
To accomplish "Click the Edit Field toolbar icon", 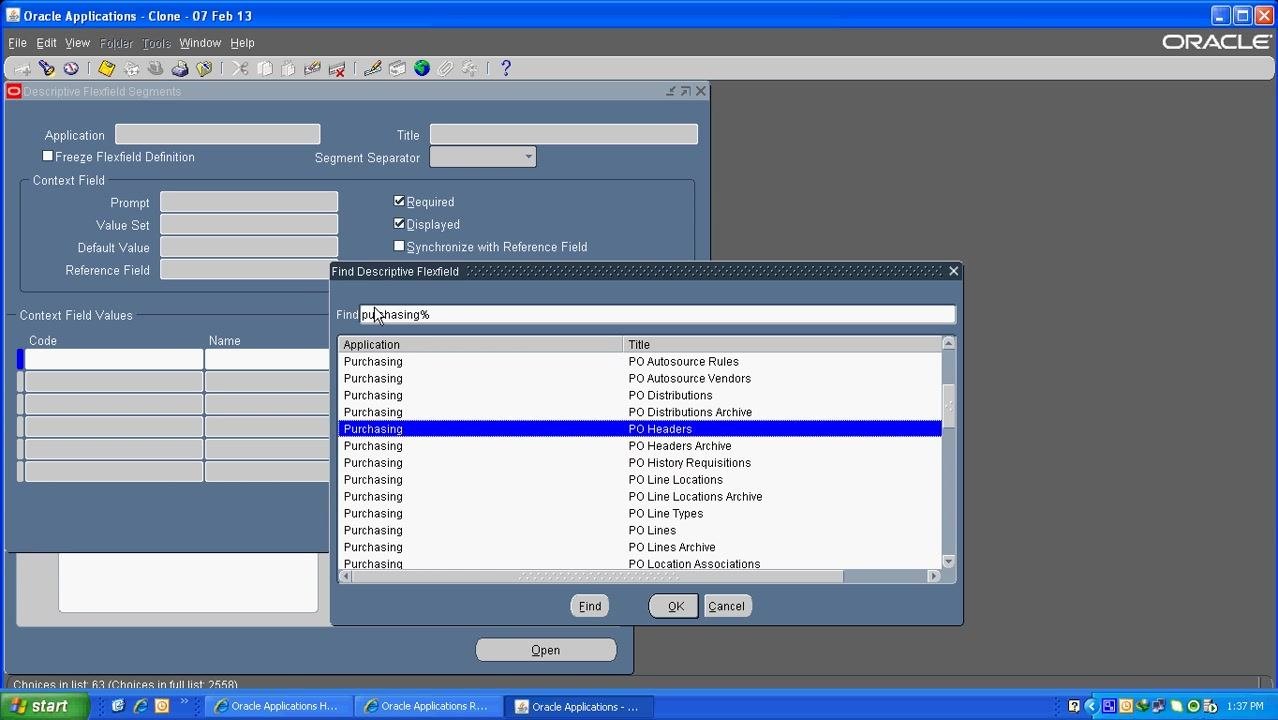I will tap(373, 69).
